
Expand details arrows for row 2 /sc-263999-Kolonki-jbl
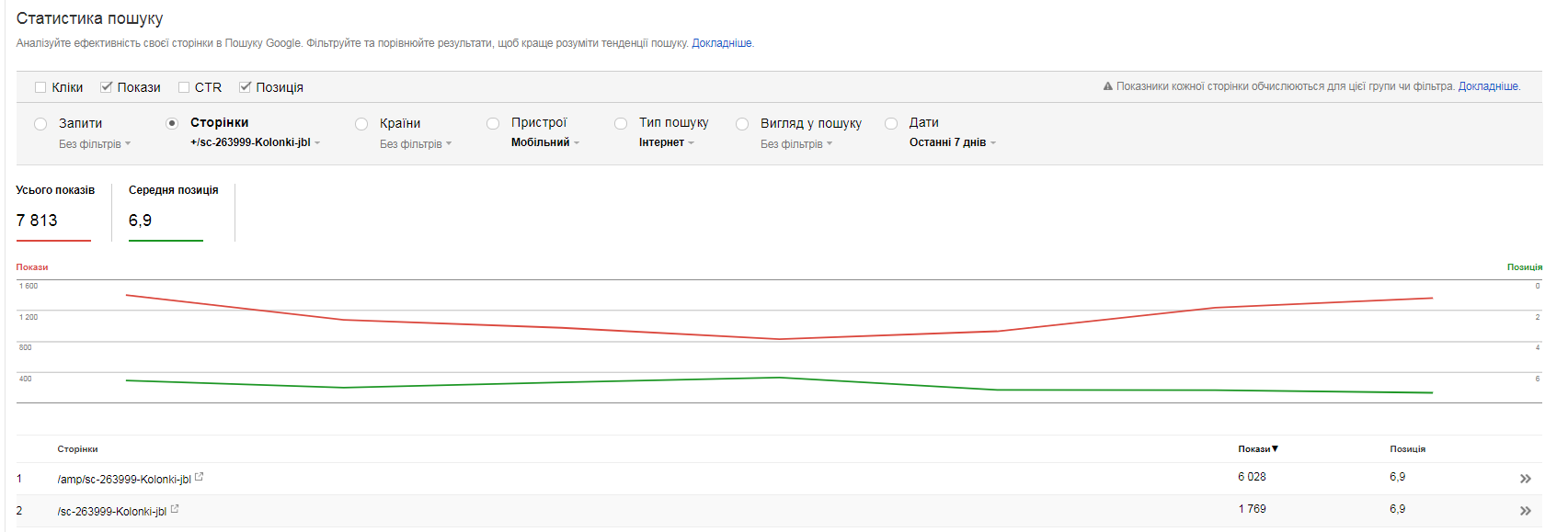1525,511
